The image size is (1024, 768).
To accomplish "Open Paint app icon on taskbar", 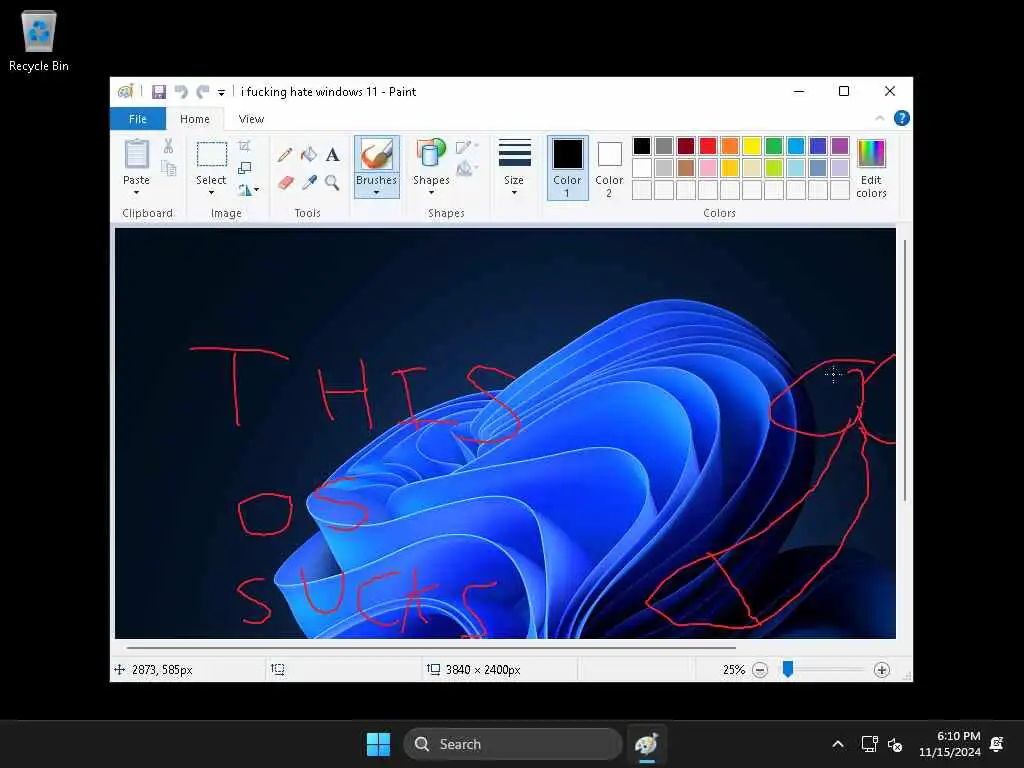I will pyautogui.click(x=647, y=744).
